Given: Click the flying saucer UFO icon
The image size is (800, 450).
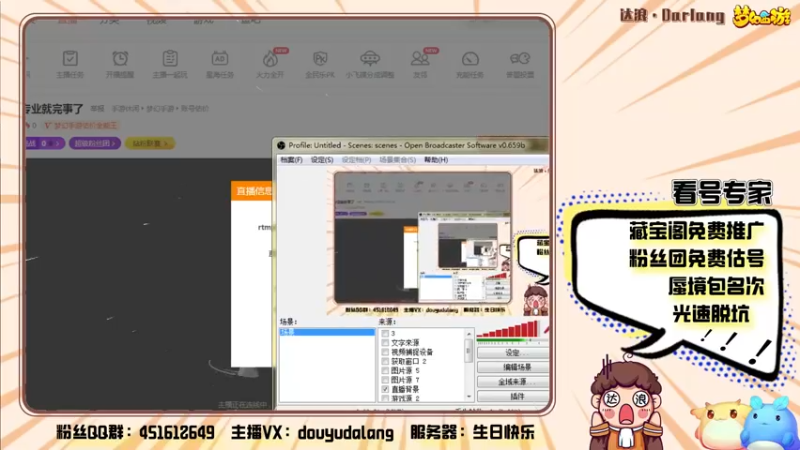Looking at the screenshot, I should pyautogui.click(x=370, y=58).
